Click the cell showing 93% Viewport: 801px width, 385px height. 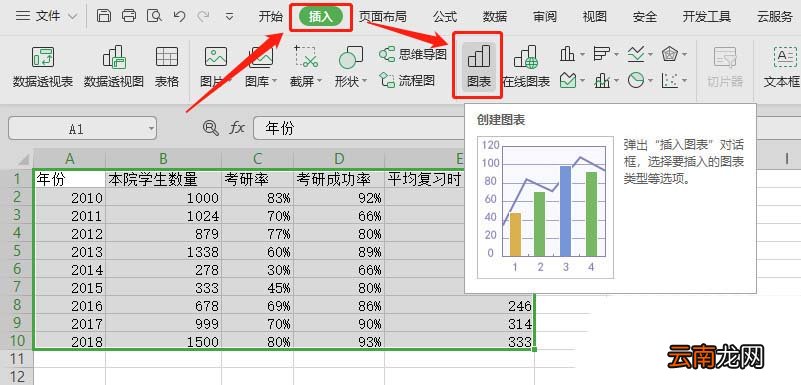pyautogui.click(x=339, y=342)
